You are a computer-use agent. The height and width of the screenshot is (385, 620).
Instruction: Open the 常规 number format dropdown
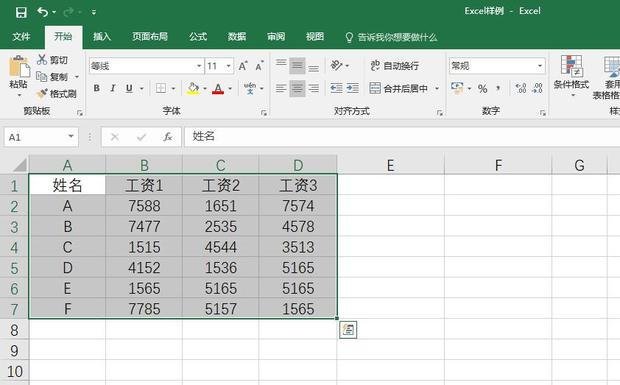(x=540, y=66)
